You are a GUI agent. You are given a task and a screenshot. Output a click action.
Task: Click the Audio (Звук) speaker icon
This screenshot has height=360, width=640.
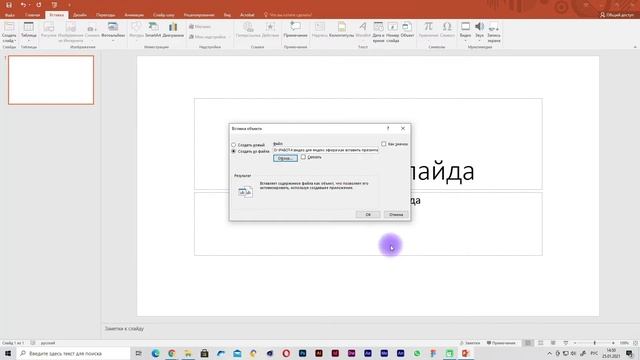pos(480,27)
